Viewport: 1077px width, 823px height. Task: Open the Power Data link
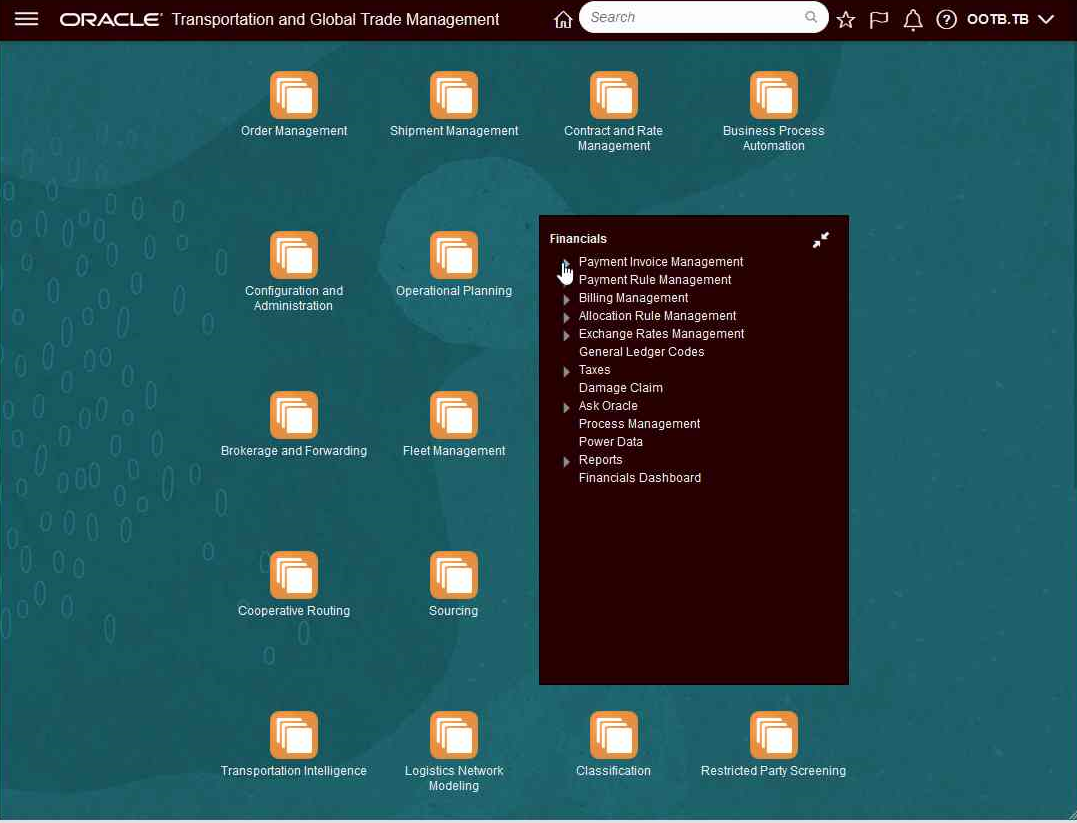[x=611, y=442]
